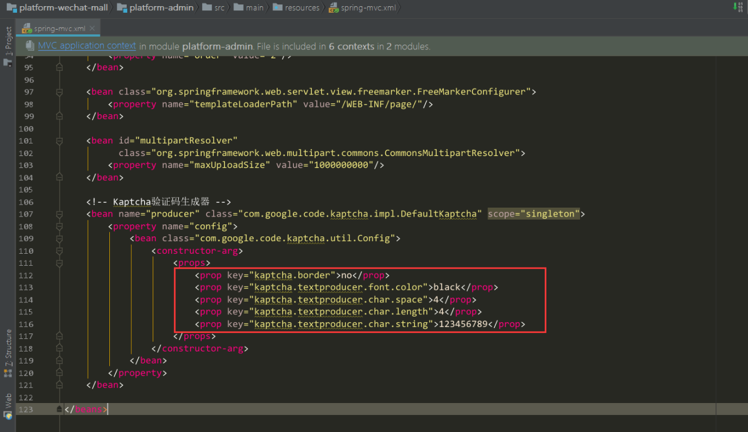748x432 pixels.
Task: Click the com.google.code.kaptcha.util.Config class
Action: coord(297,238)
